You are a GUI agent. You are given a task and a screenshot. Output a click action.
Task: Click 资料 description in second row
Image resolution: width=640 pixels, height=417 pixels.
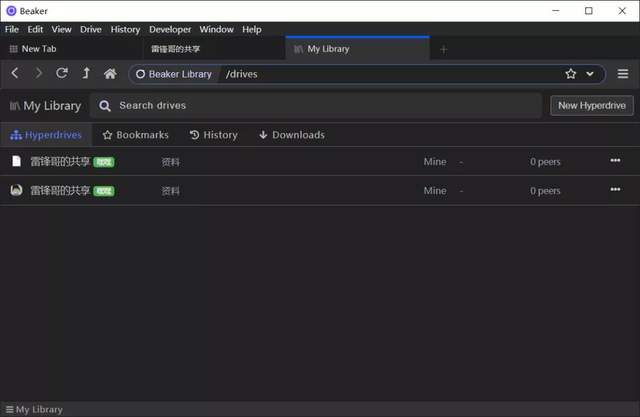[x=170, y=191]
